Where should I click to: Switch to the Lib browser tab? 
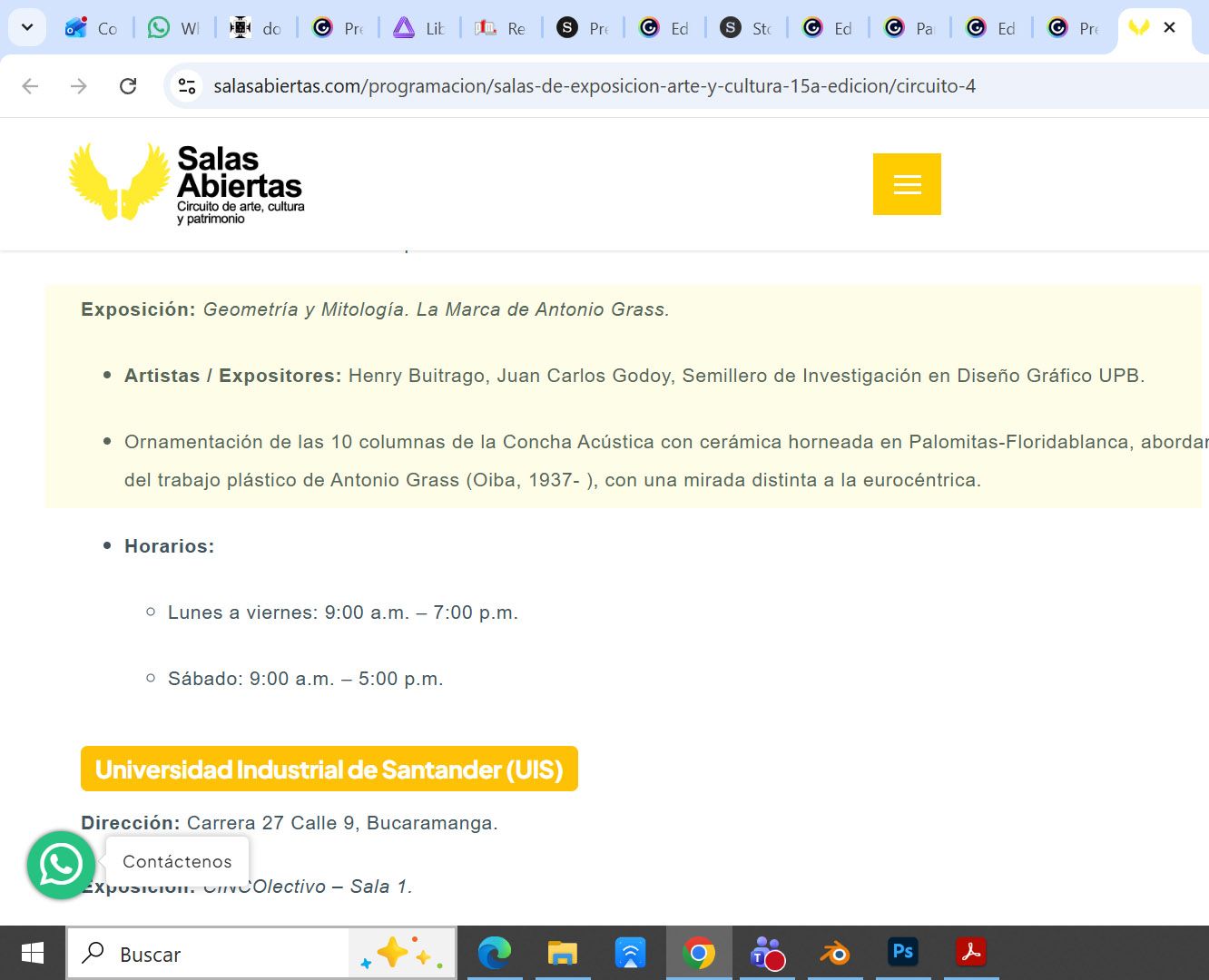pyautogui.click(x=418, y=28)
